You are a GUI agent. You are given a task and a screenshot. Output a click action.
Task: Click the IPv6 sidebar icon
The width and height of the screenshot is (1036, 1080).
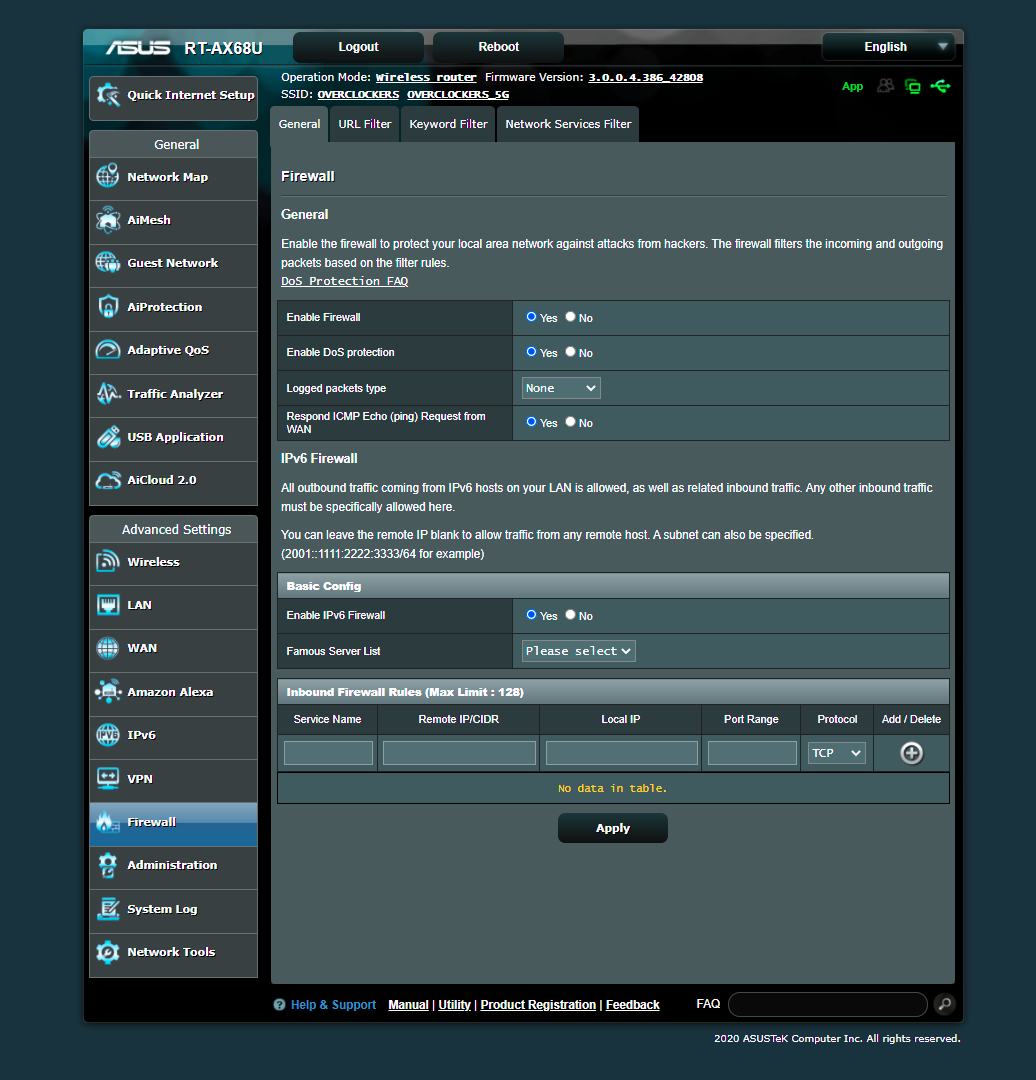point(108,735)
